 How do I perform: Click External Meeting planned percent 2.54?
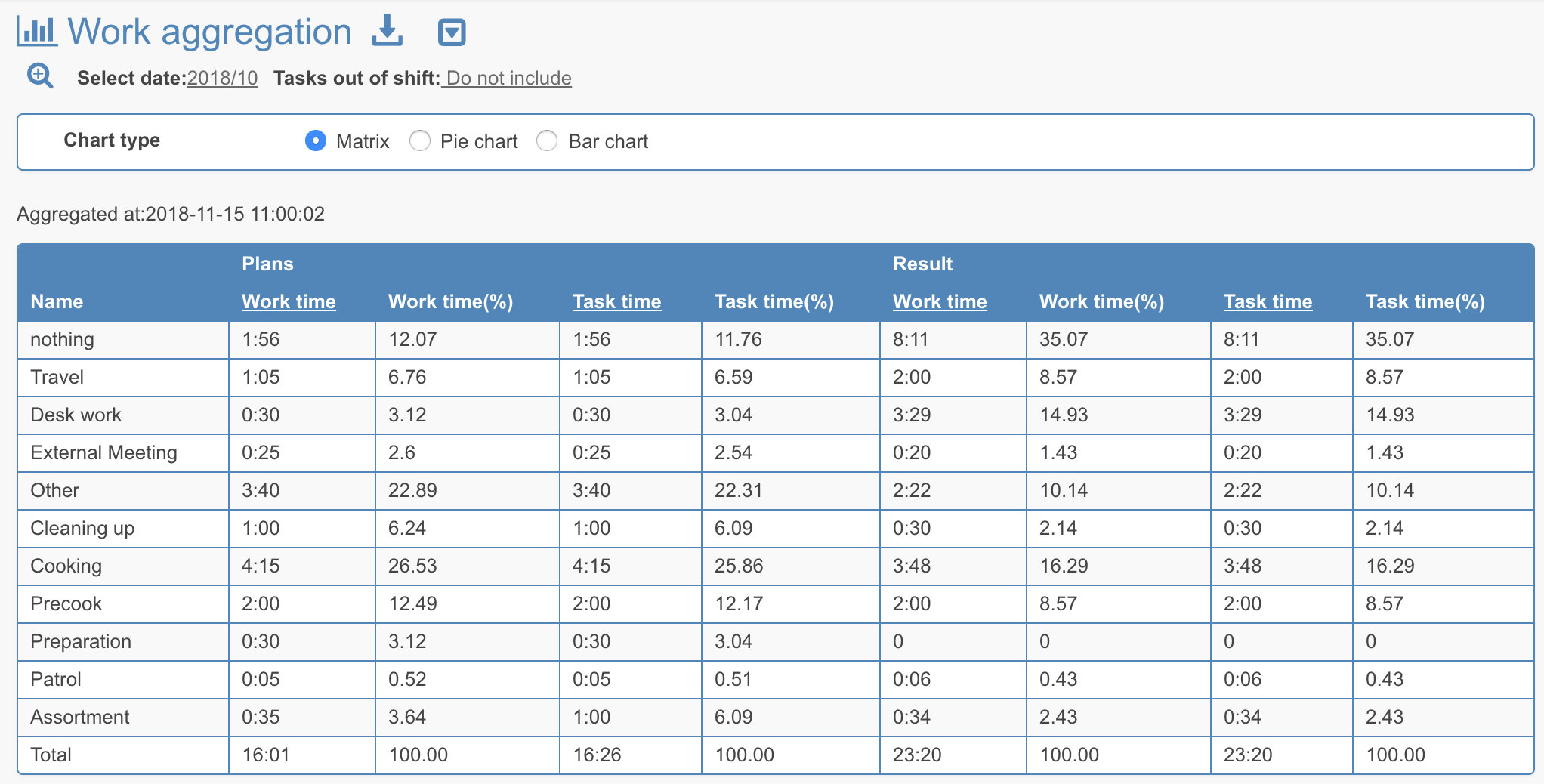pyautogui.click(x=733, y=452)
